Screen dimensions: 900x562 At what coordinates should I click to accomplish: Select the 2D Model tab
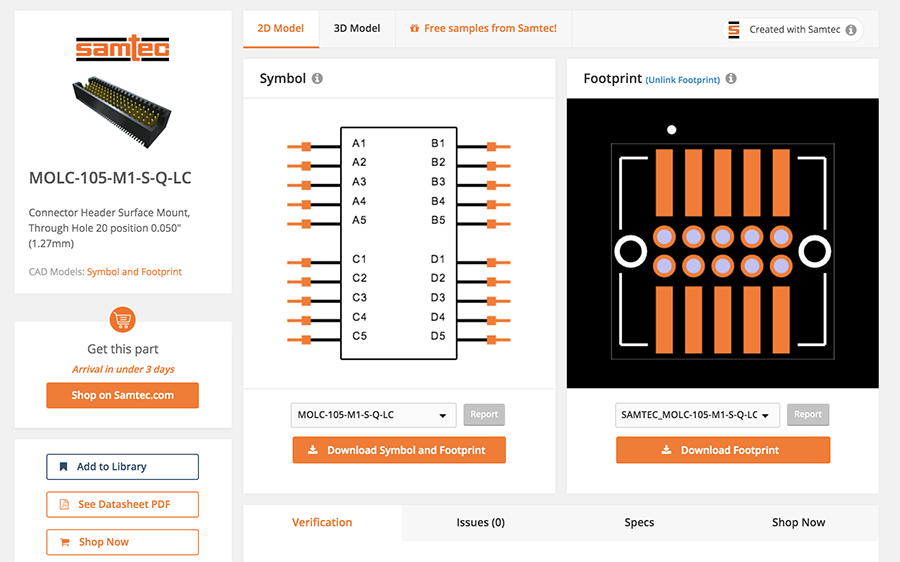(x=281, y=29)
